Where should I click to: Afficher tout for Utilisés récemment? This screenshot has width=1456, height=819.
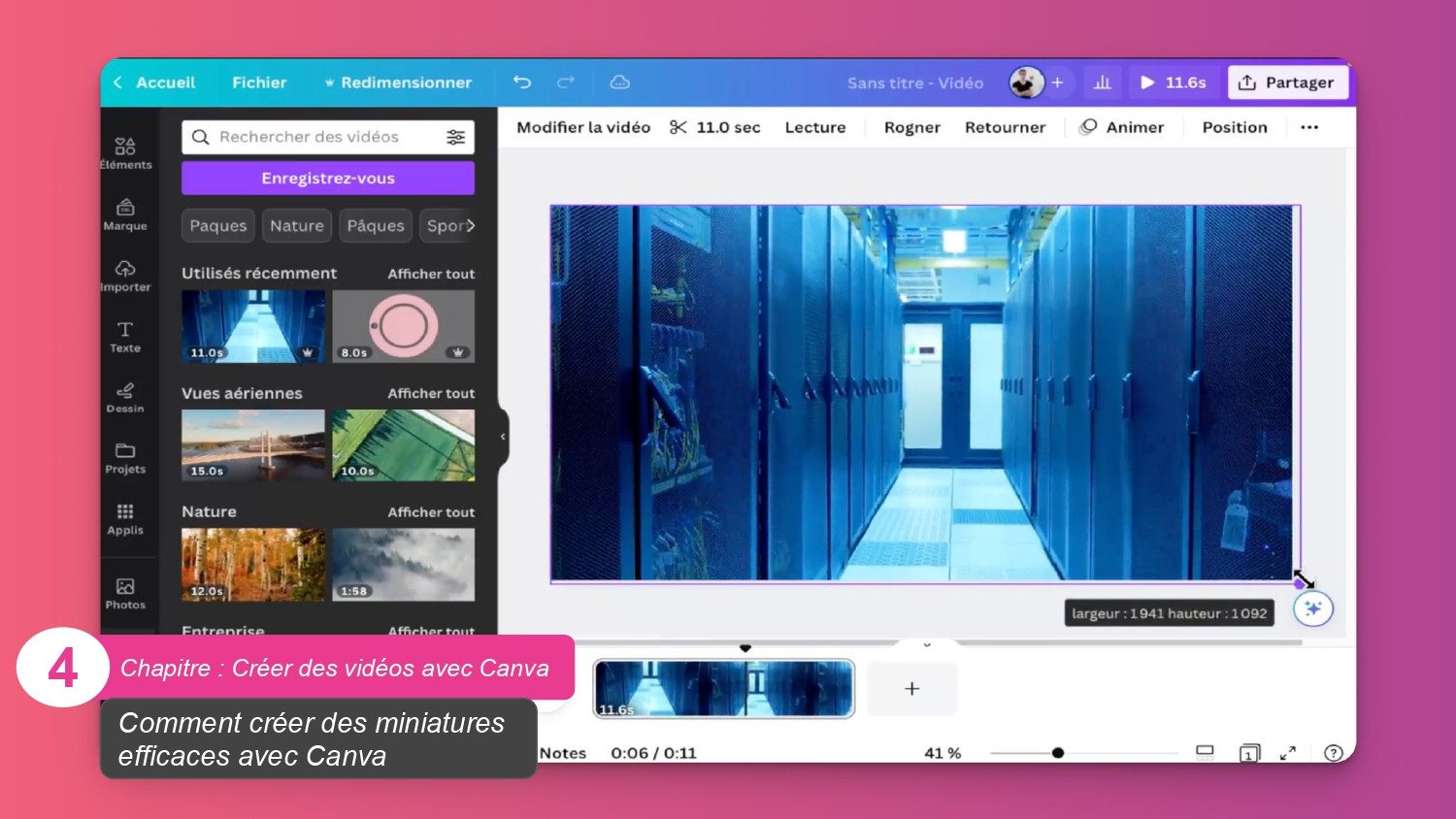click(431, 274)
